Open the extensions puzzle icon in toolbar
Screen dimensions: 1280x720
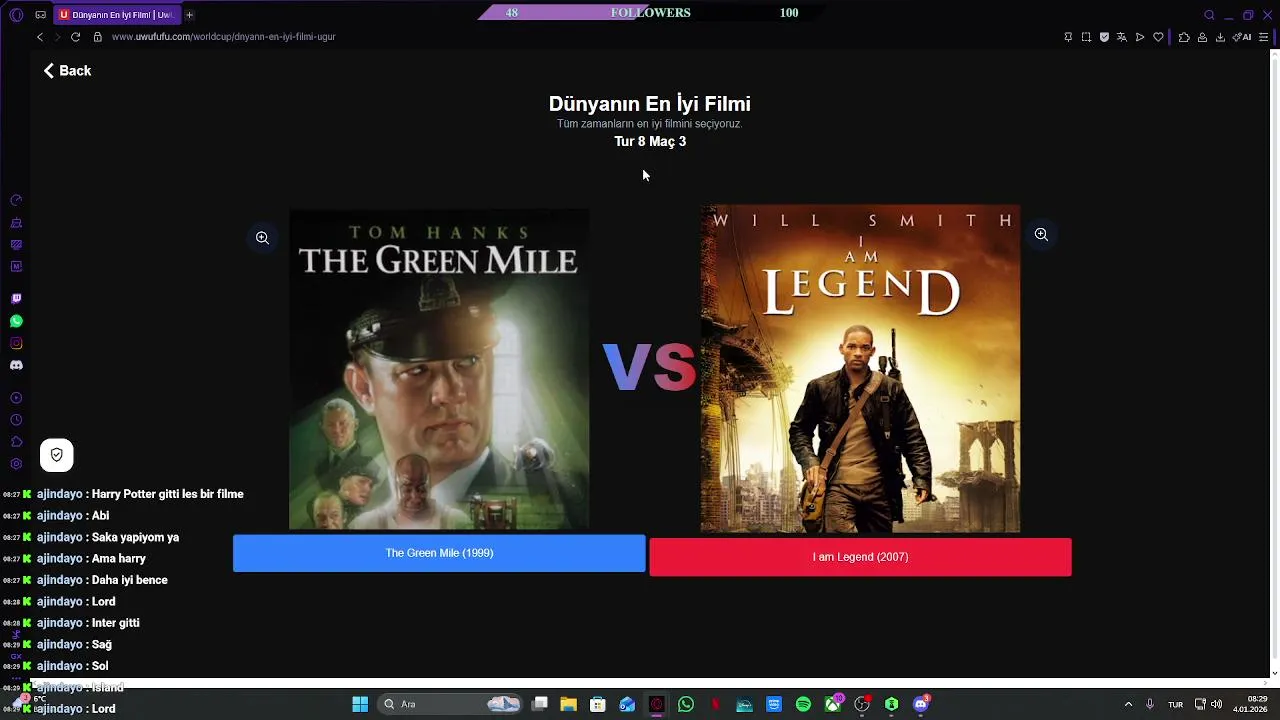pos(1184,37)
